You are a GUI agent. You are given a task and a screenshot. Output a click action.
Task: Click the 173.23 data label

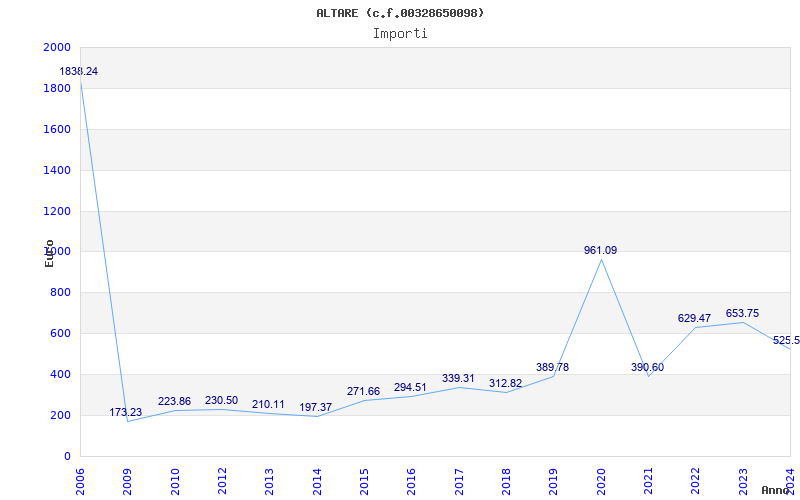coord(126,412)
